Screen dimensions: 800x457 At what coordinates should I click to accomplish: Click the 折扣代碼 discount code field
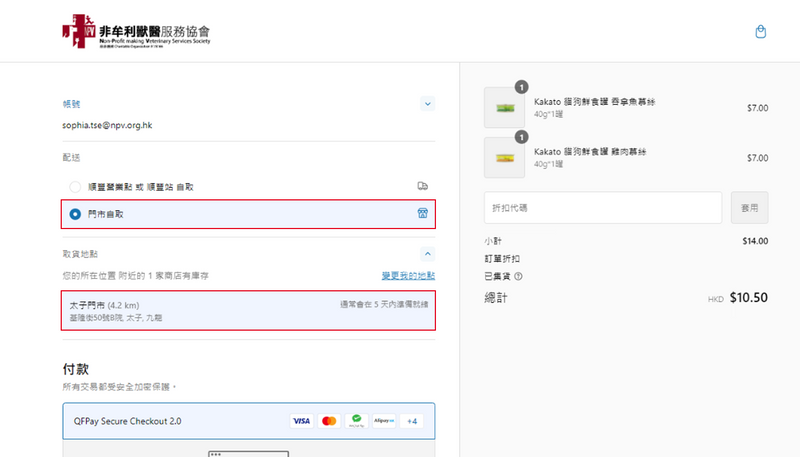603,207
